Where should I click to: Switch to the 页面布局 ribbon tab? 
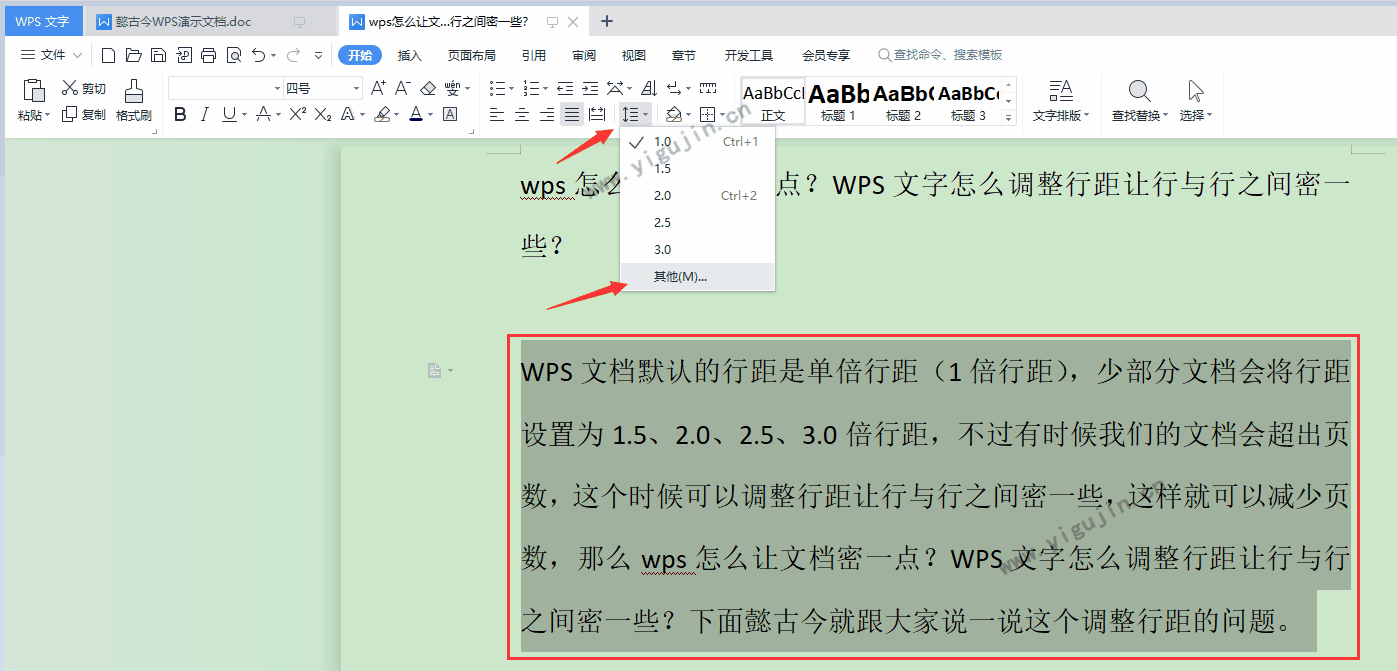pyautogui.click(x=471, y=55)
